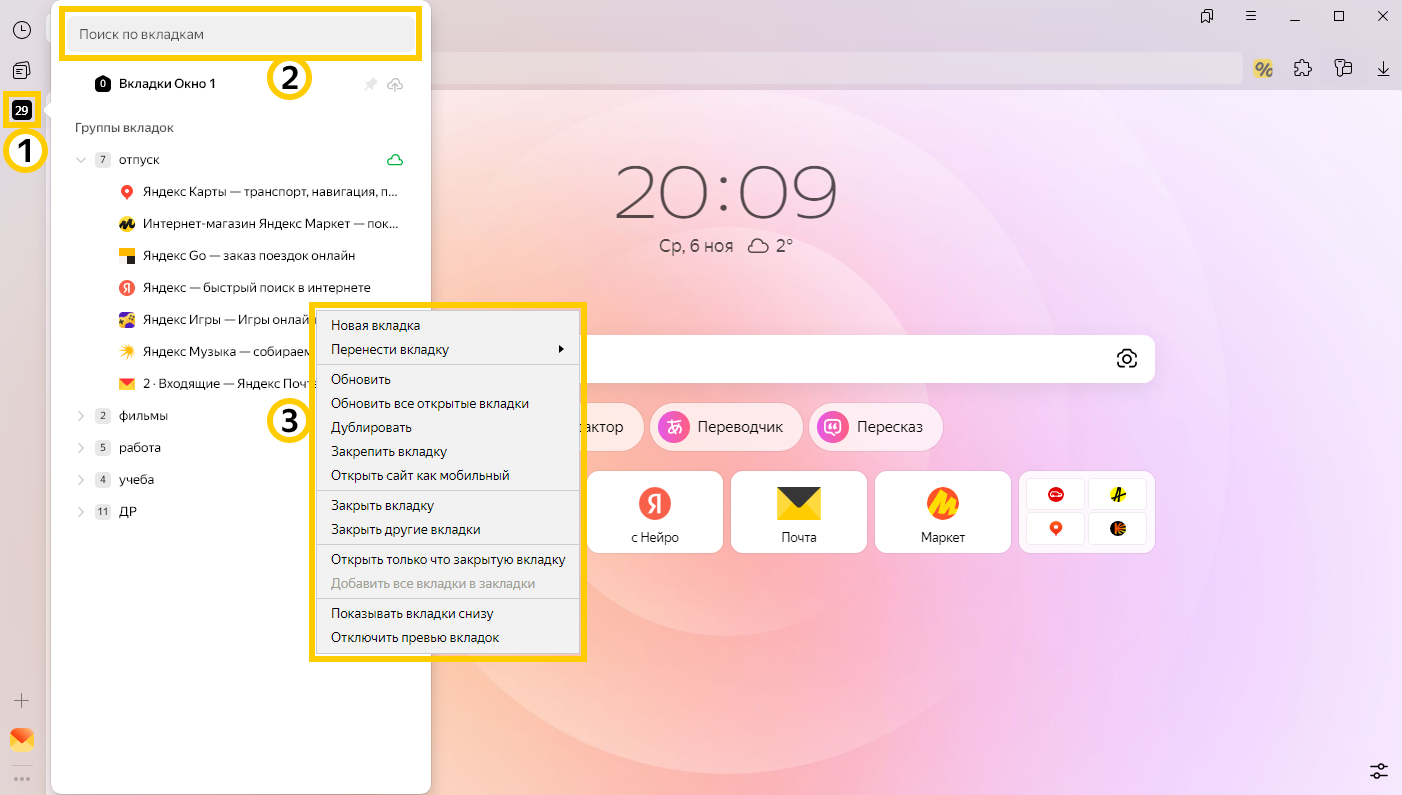The height and width of the screenshot is (795, 1402).
Task: Toggle the pin icon for Вкладки Окно 1
Action: pos(370,84)
